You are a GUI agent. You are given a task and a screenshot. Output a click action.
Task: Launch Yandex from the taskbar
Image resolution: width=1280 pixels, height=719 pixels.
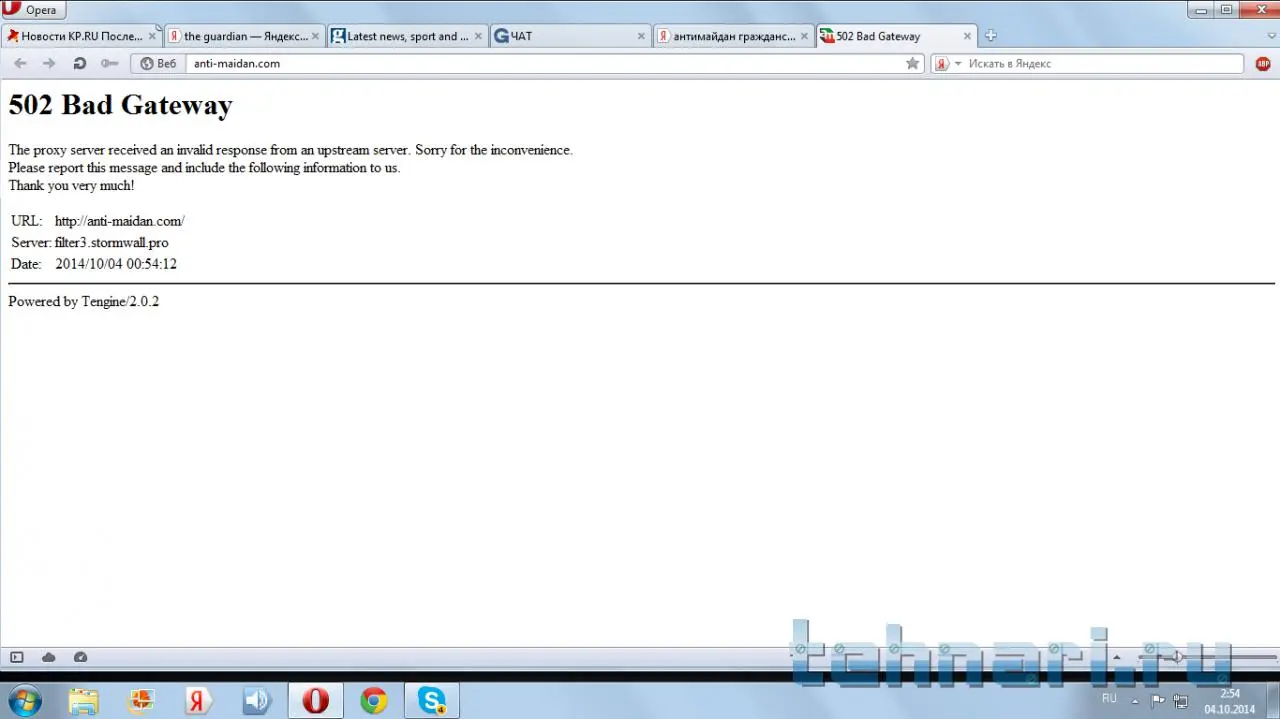(x=198, y=701)
